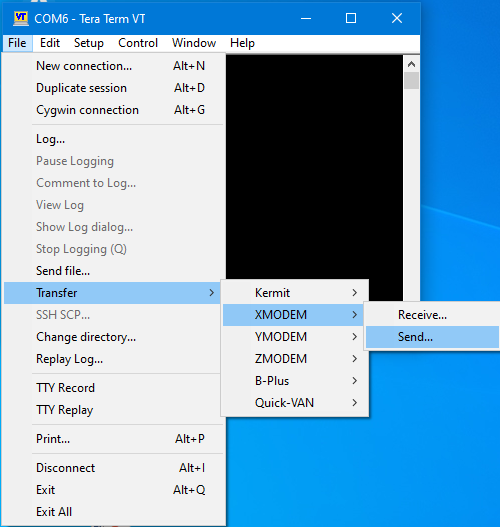Expand the ZMODEM submenu
This screenshot has height=527, width=500.
coord(295,359)
